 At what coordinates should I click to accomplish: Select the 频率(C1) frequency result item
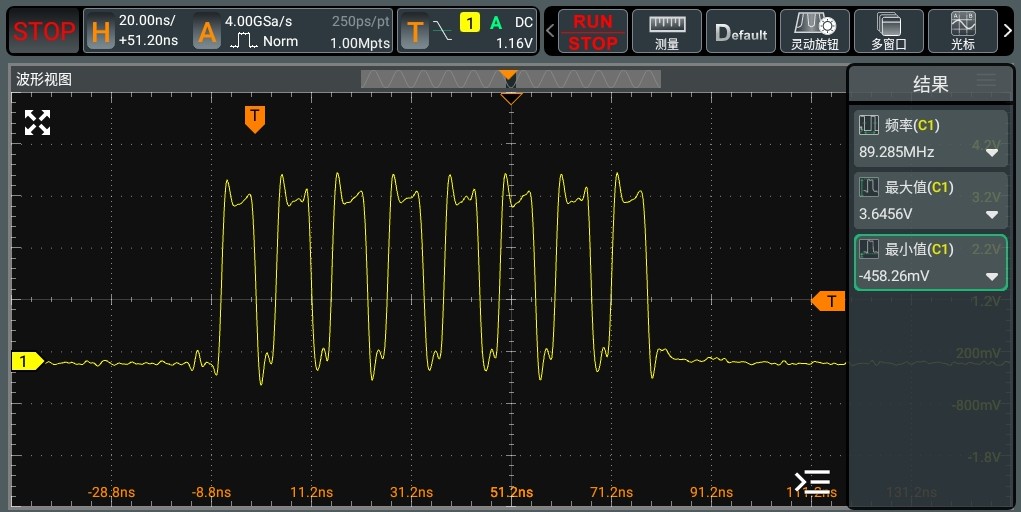click(930, 138)
